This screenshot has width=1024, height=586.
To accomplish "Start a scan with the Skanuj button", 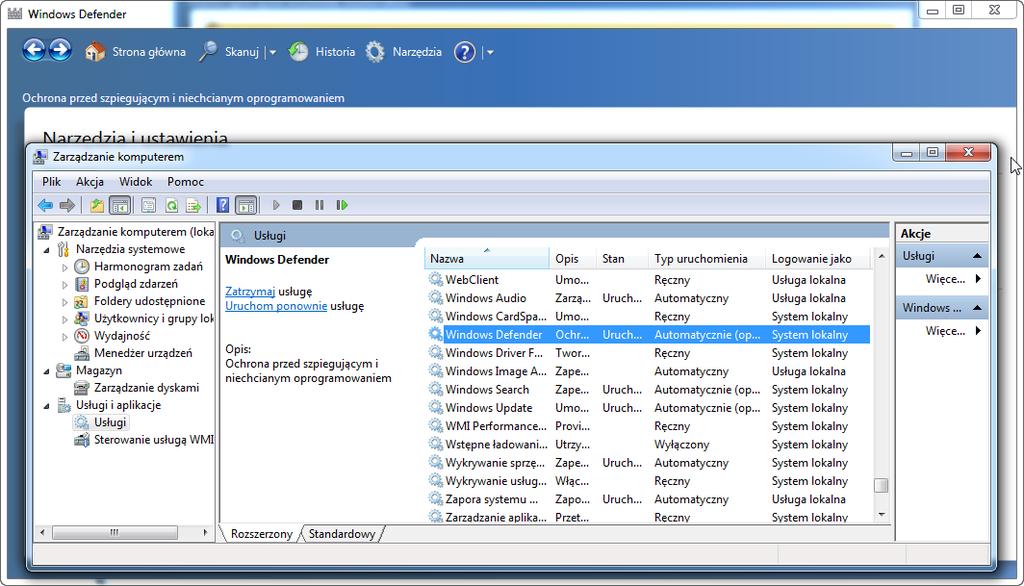I will pyautogui.click(x=229, y=52).
